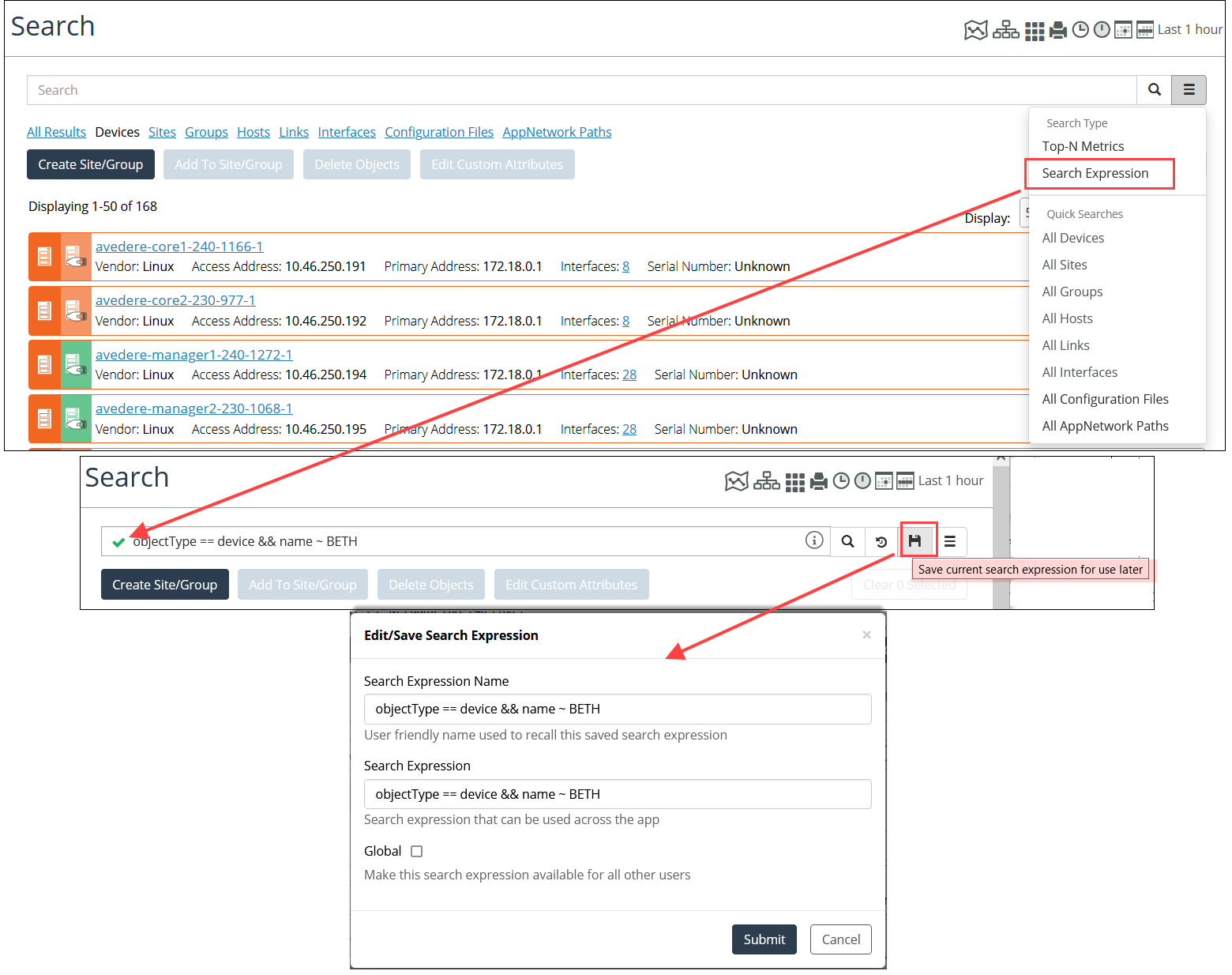Cancel the Edit/Save Search Expression dialog
The height and width of the screenshot is (975, 1232).
pyautogui.click(x=840, y=939)
